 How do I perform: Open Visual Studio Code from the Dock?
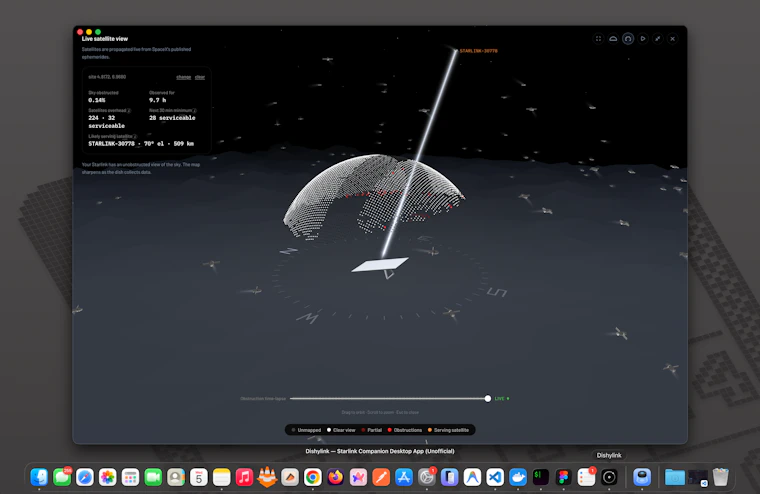point(495,478)
